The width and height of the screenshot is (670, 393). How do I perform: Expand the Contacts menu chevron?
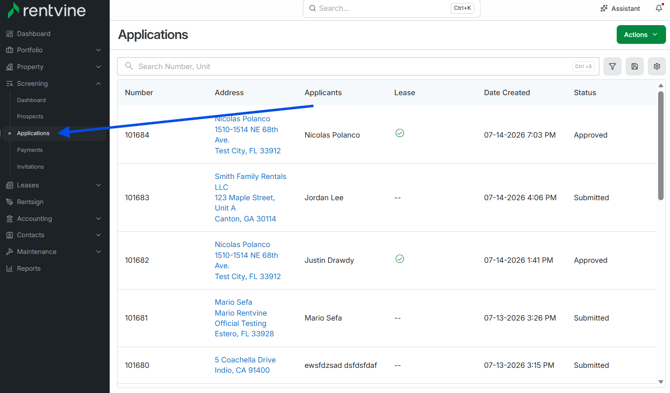click(98, 235)
